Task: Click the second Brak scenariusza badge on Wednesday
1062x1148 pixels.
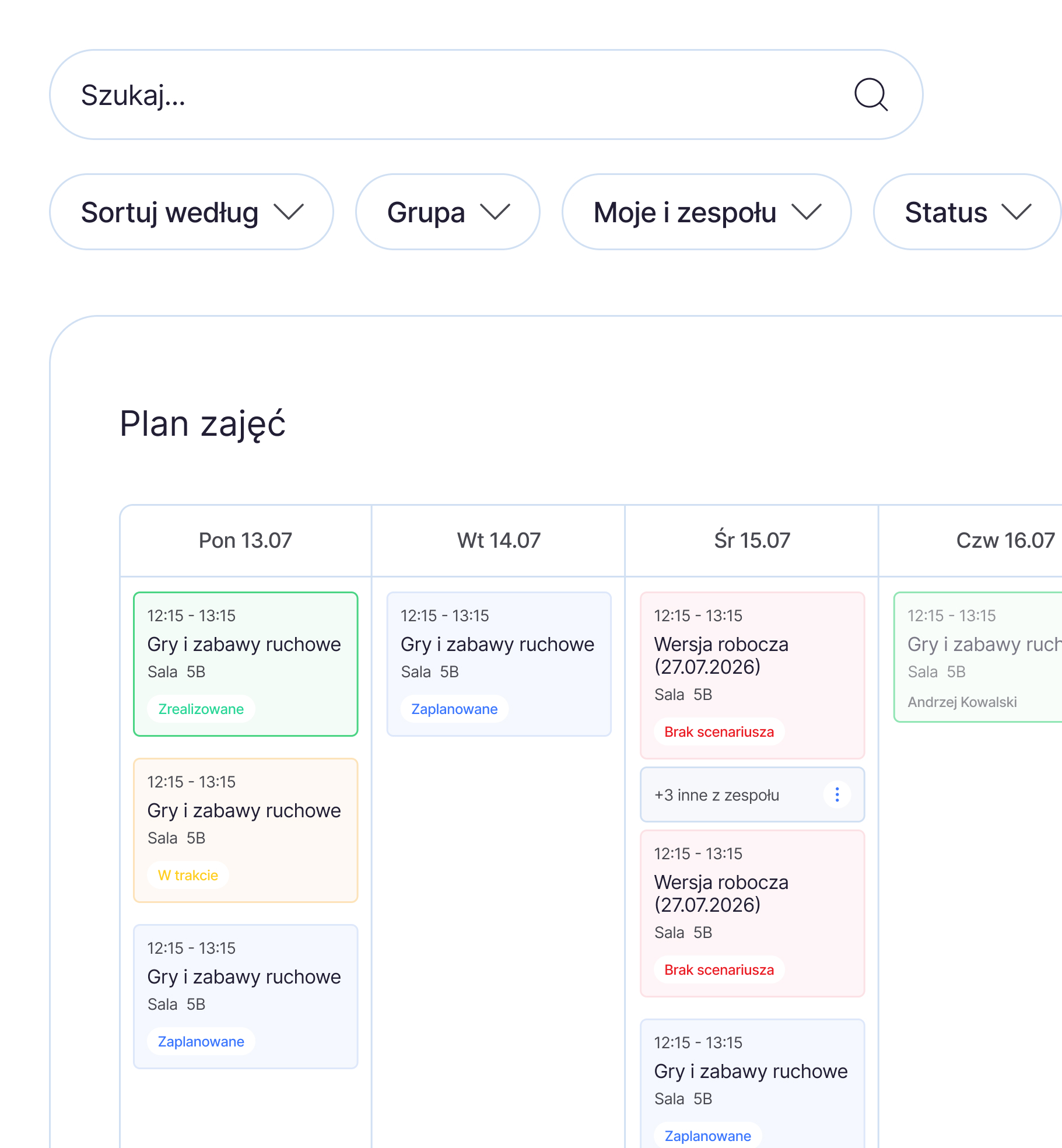Action: tap(719, 970)
